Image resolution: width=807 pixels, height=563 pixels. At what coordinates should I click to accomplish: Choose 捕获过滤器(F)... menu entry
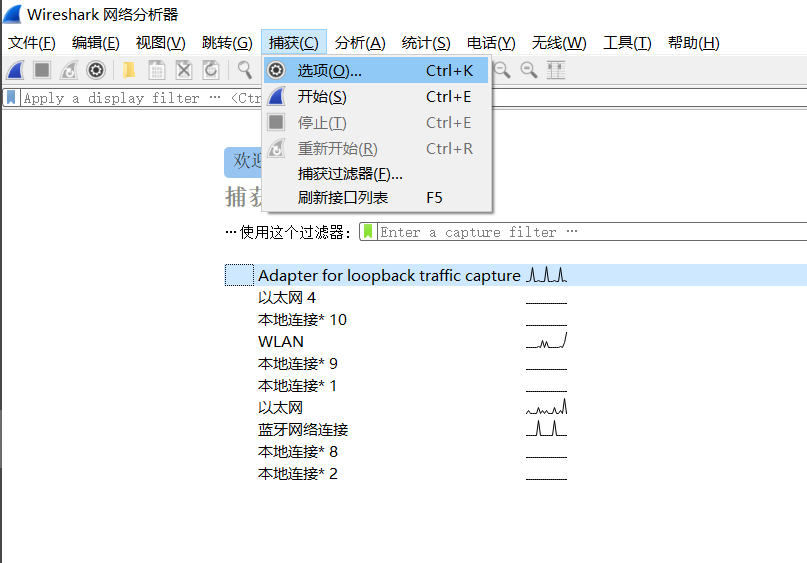tap(376, 174)
